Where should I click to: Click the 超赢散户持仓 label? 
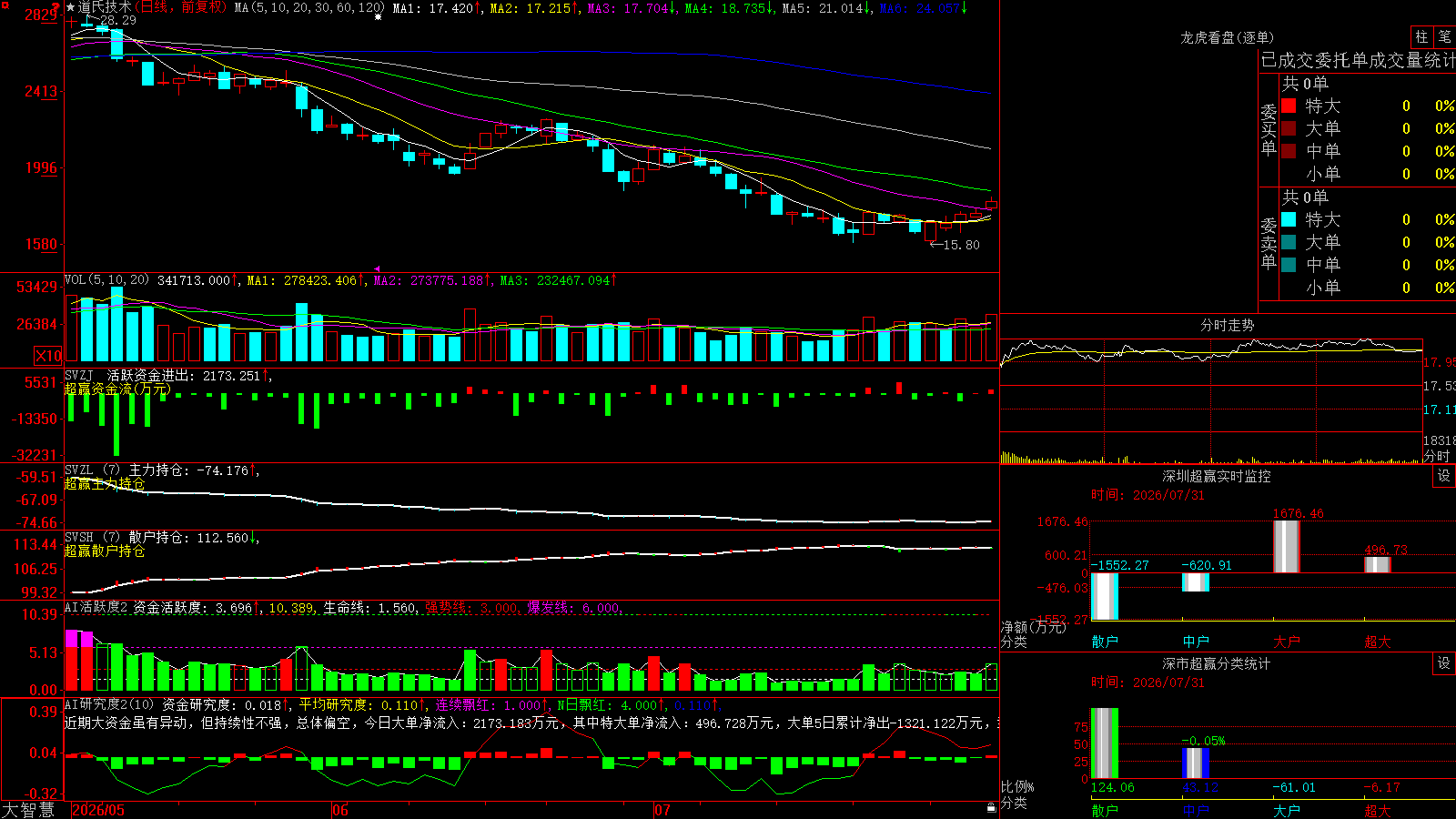coord(105,551)
